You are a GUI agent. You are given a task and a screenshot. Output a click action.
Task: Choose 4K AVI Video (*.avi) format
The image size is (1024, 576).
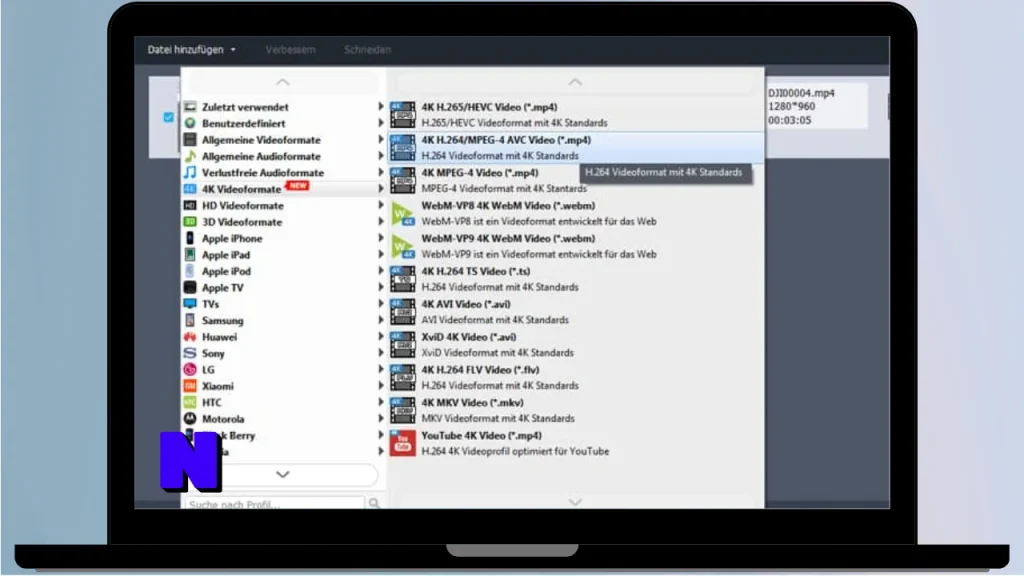576,312
